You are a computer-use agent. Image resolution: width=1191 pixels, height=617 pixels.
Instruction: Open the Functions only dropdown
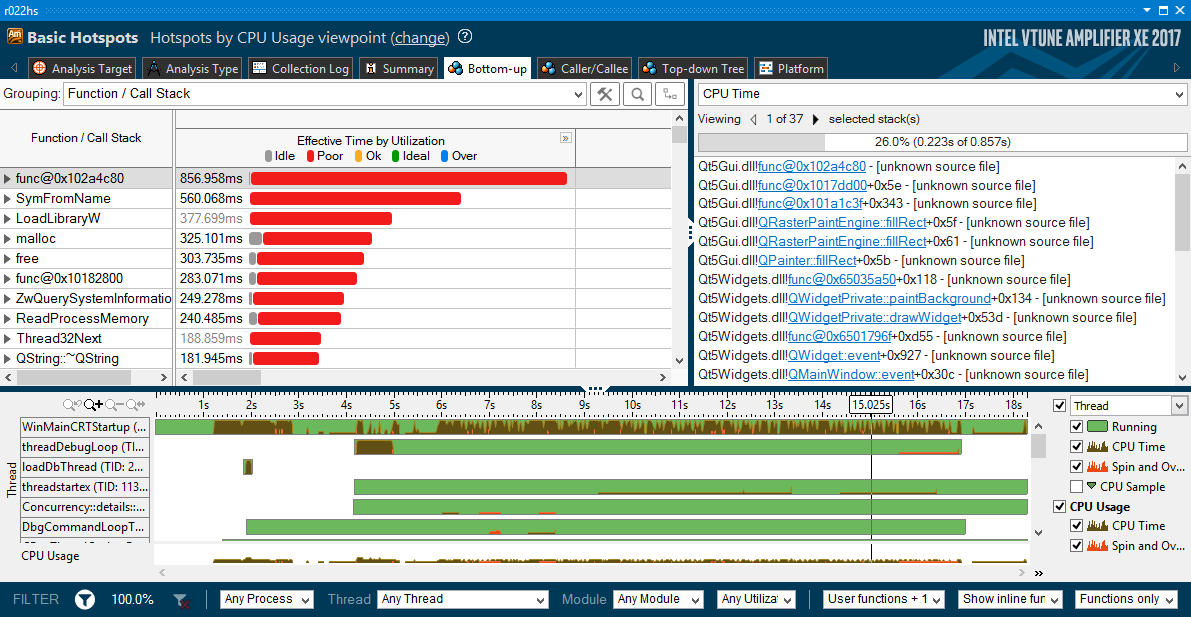1128,600
